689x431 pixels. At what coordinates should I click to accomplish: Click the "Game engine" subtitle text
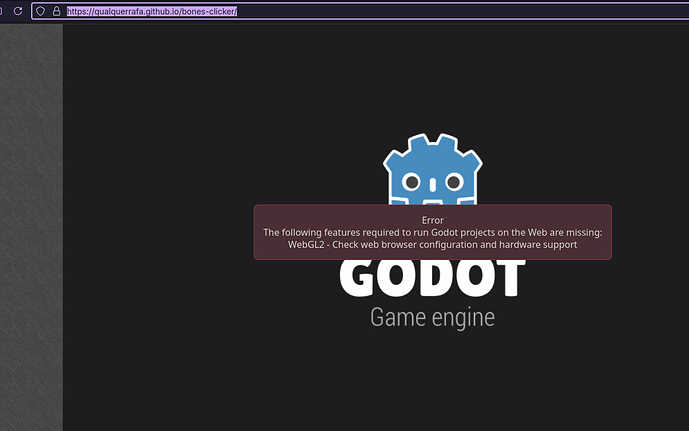(433, 318)
